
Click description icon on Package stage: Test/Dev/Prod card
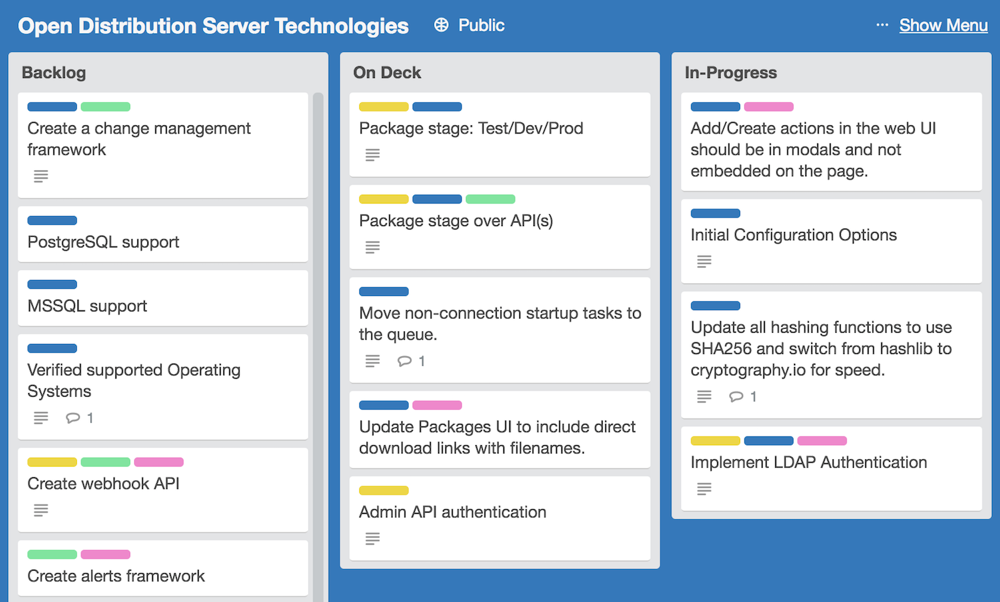point(372,155)
